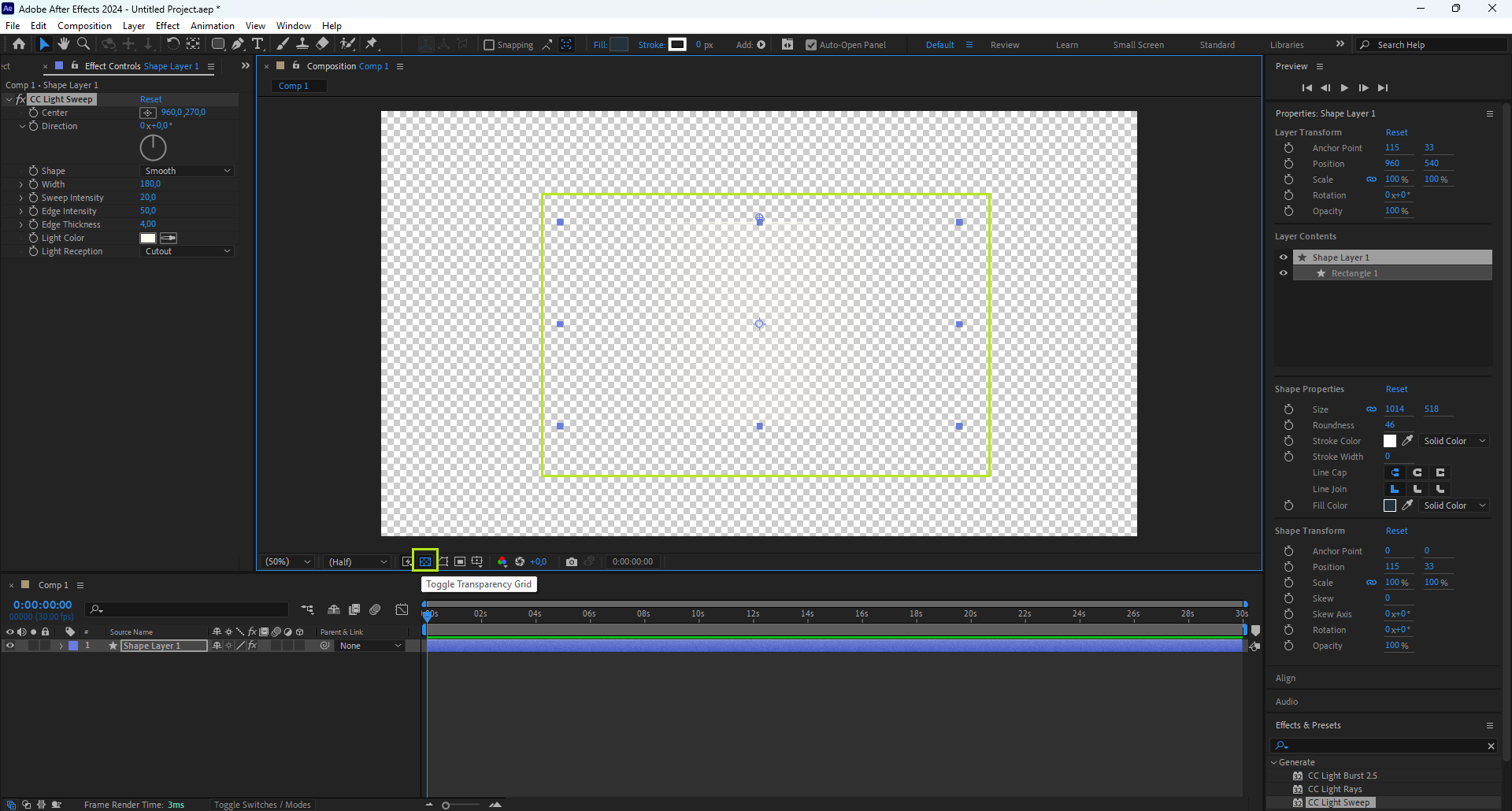Enable the Snapping checkbox
Image resolution: width=1512 pixels, height=811 pixels.
[x=489, y=45]
